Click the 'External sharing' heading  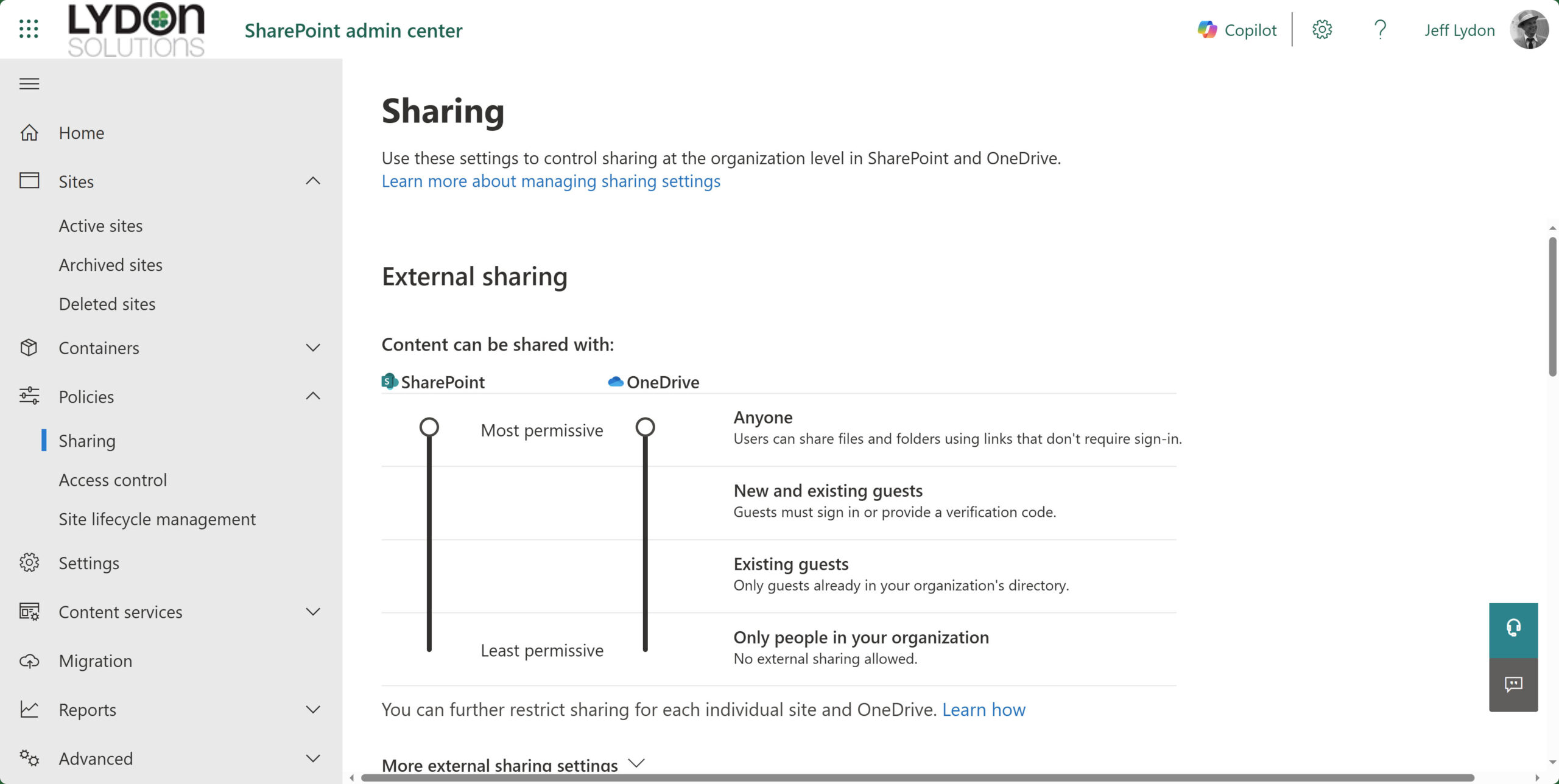[x=474, y=276]
